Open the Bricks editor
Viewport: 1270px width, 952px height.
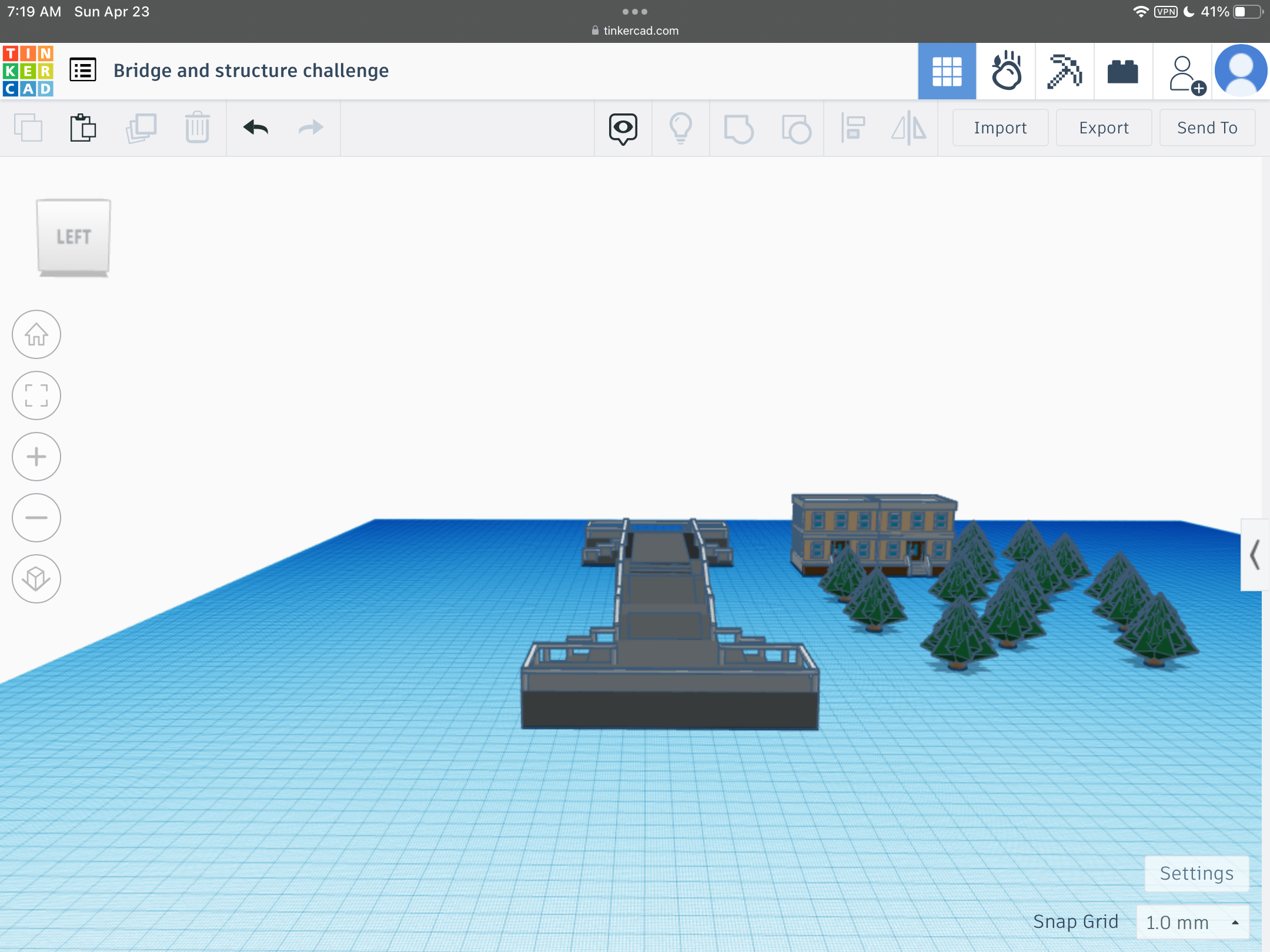[x=1122, y=71]
